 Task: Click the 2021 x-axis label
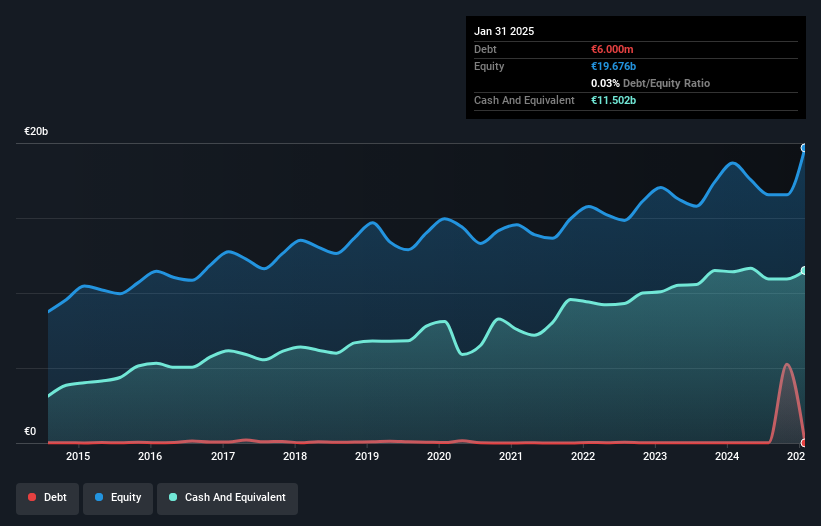coord(511,456)
